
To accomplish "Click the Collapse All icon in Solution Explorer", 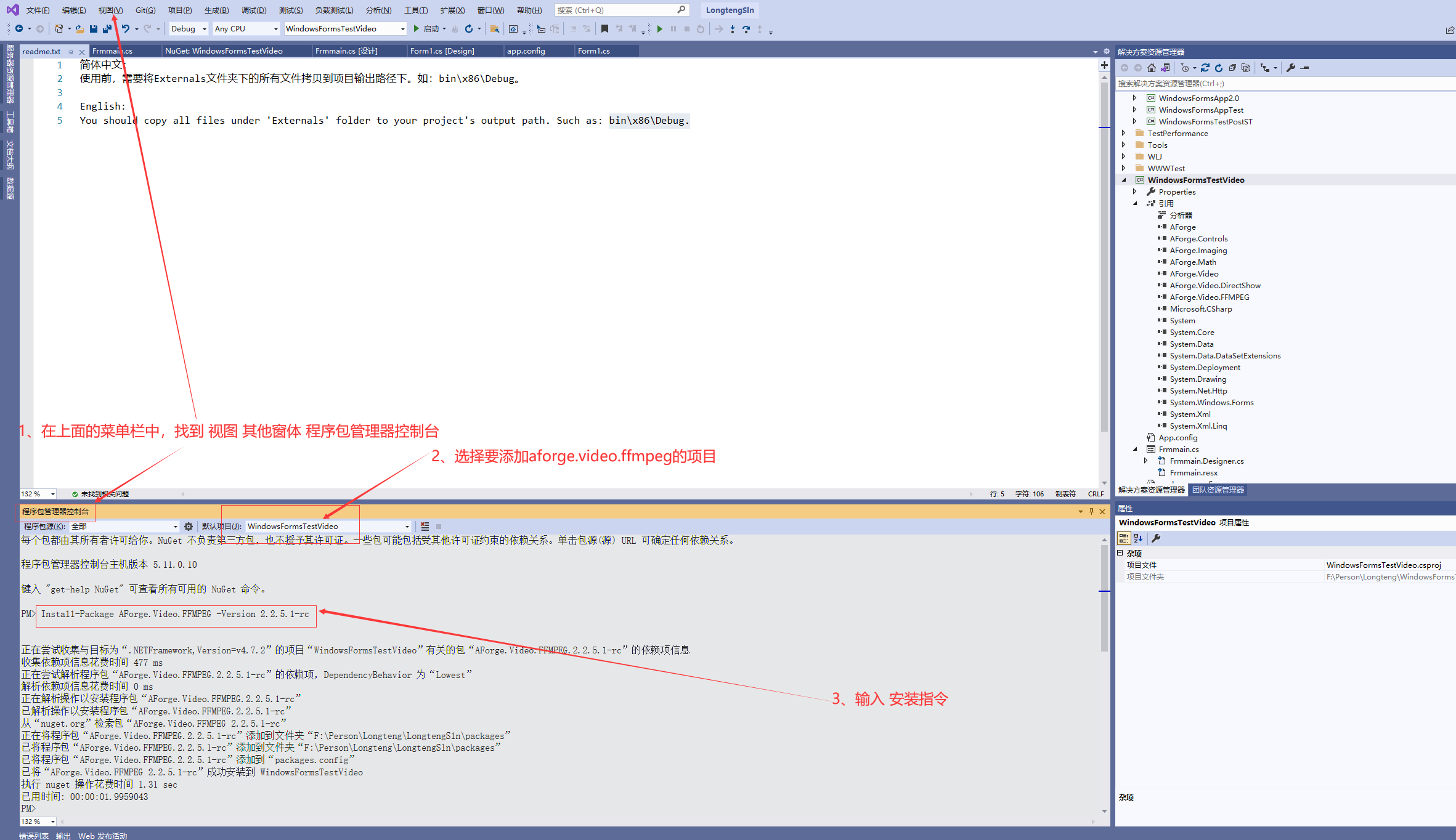I will pos(1232,68).
